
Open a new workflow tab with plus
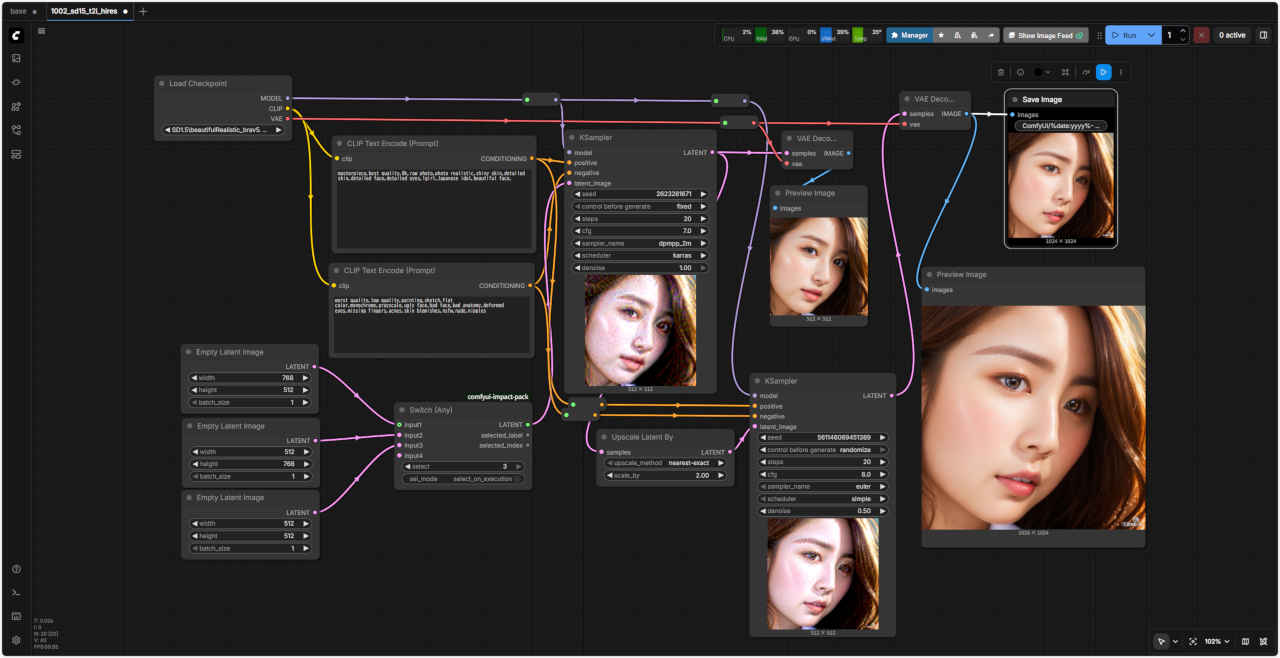(143, 11)
